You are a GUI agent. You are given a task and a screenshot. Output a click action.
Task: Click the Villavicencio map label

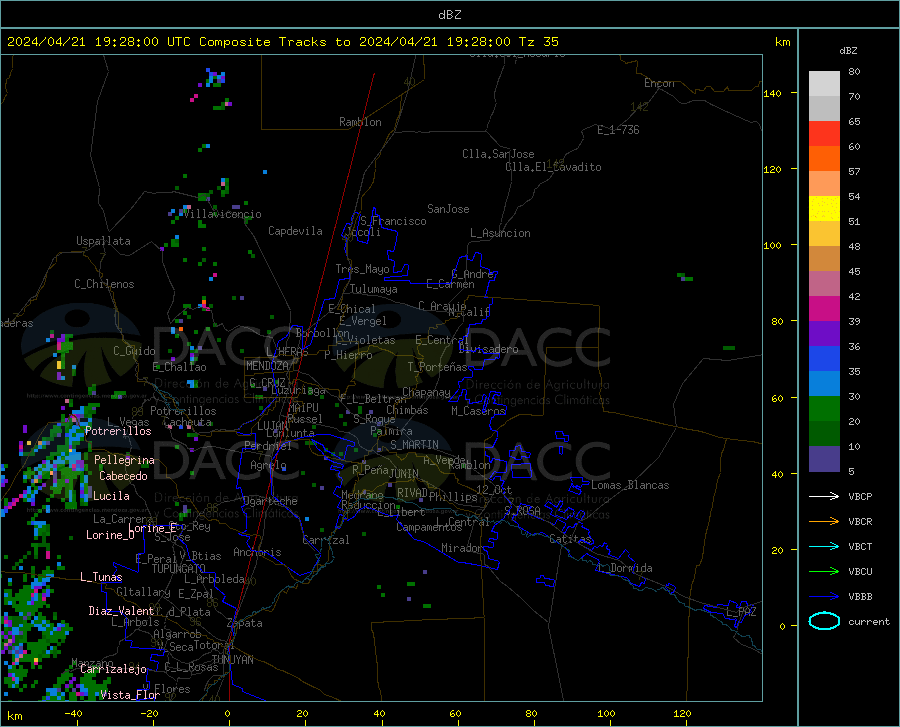click(x=222, y=214)
